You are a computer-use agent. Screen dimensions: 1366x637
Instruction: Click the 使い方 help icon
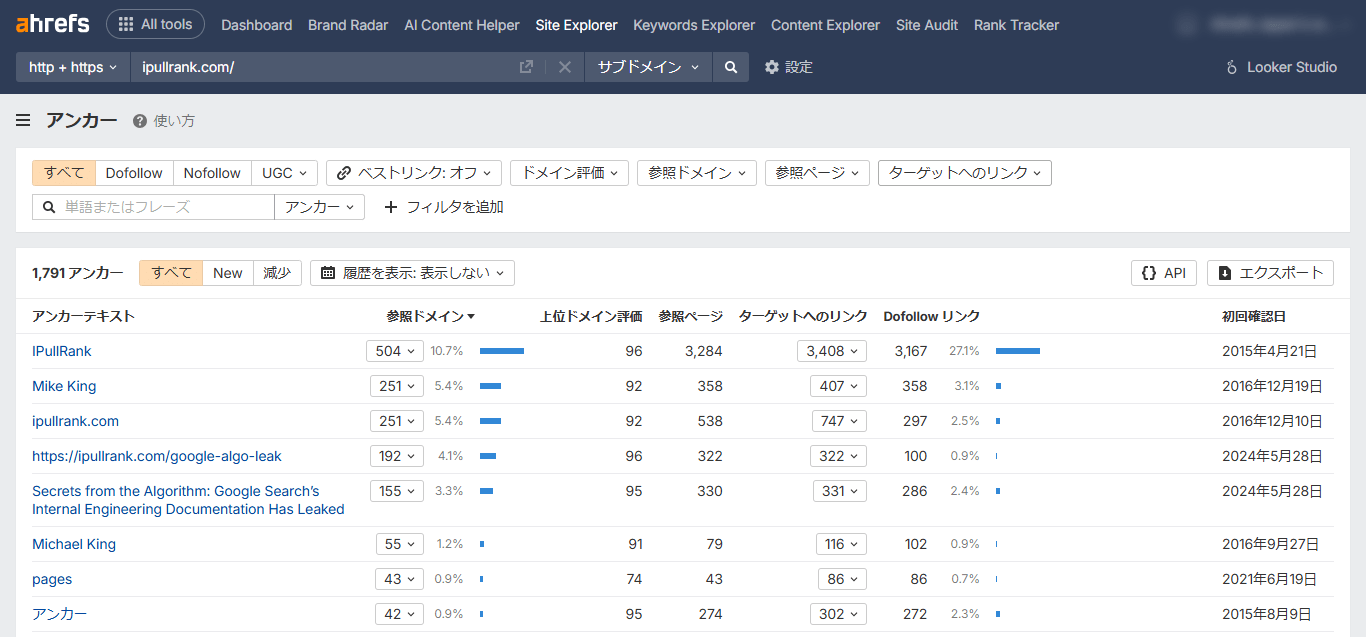coord(137,119)
